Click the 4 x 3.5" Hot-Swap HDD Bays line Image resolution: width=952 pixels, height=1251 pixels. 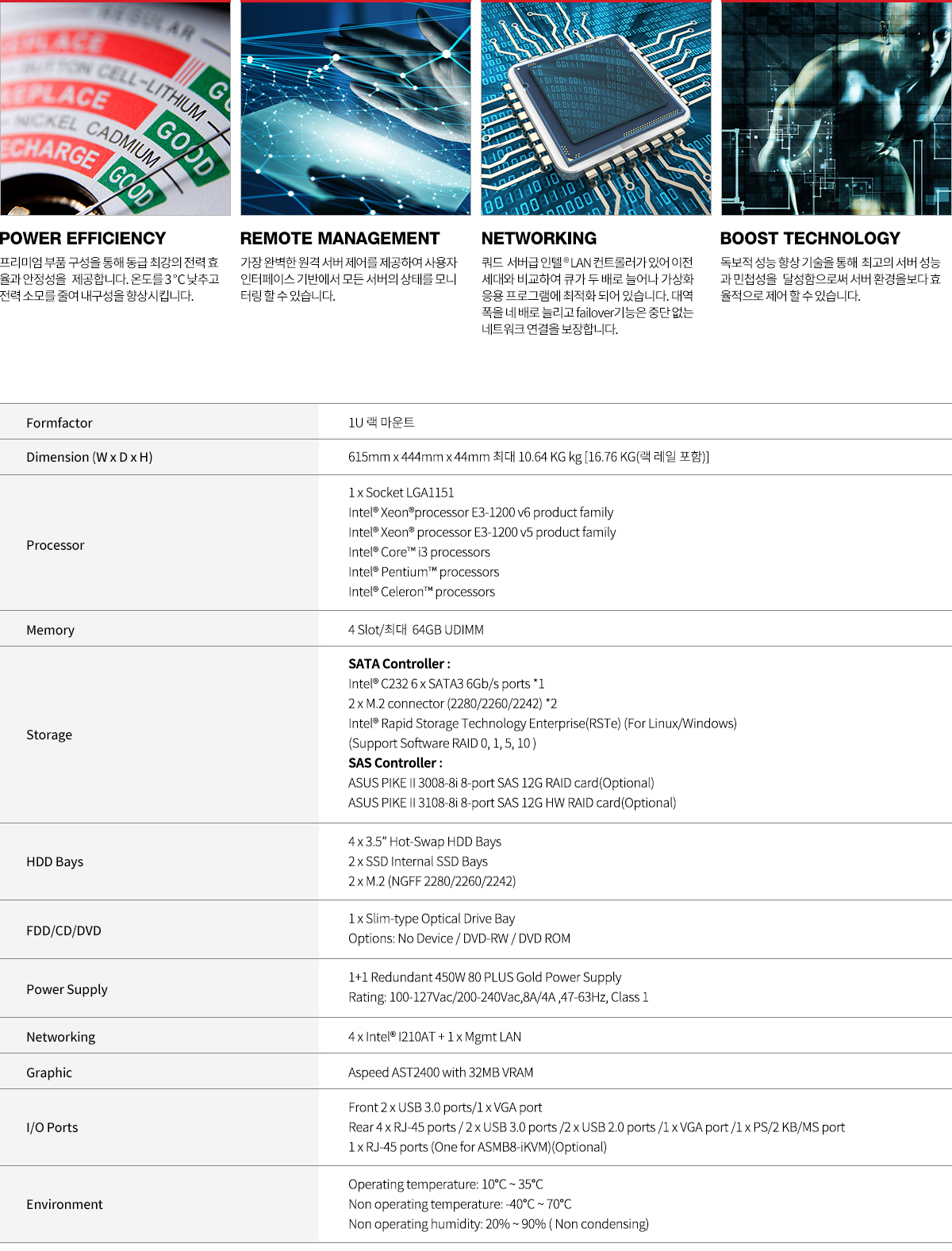point(424,842)
